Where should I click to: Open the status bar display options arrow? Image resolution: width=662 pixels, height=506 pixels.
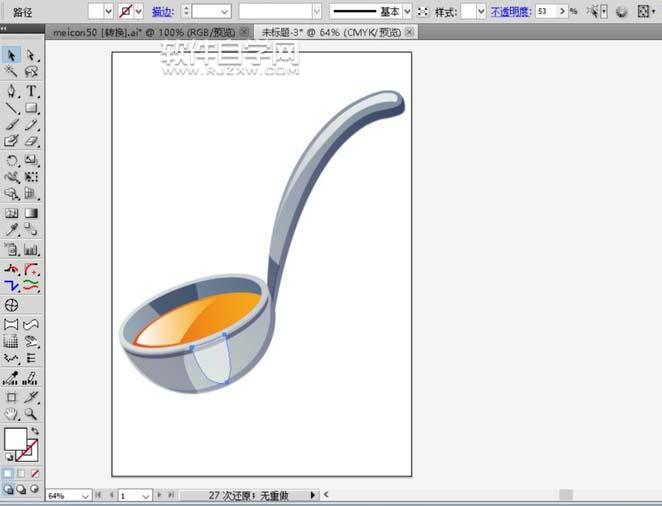tap(312, 495)
